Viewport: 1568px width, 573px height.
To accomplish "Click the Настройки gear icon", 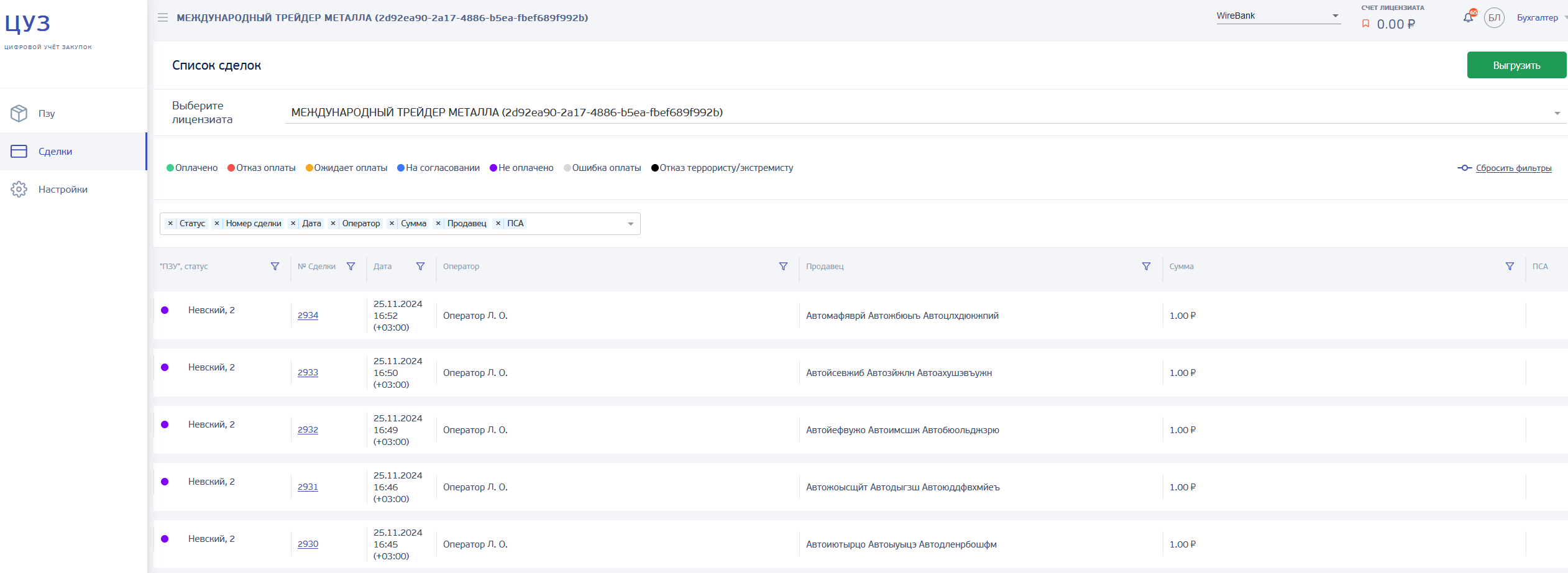I will (19, 189).
